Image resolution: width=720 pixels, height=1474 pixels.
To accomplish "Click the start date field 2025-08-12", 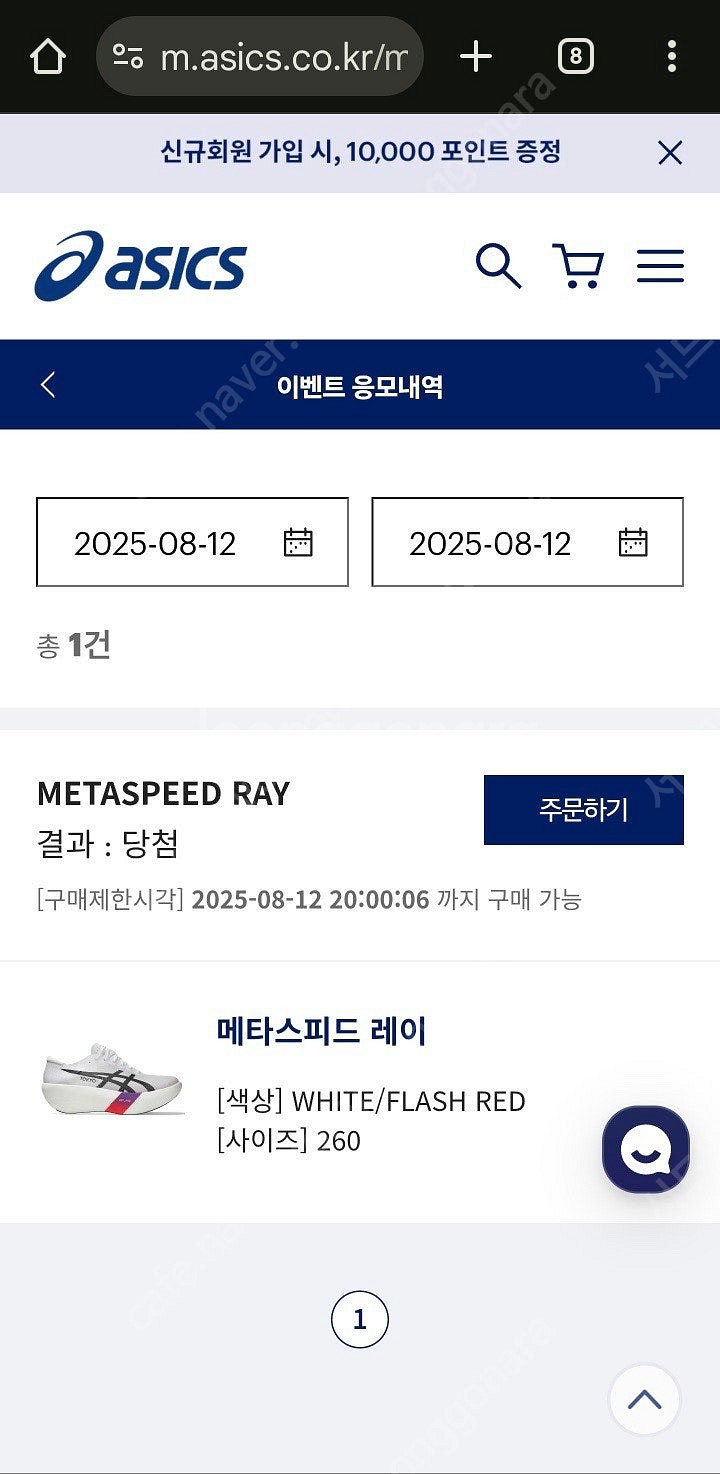I will [155, 543].
